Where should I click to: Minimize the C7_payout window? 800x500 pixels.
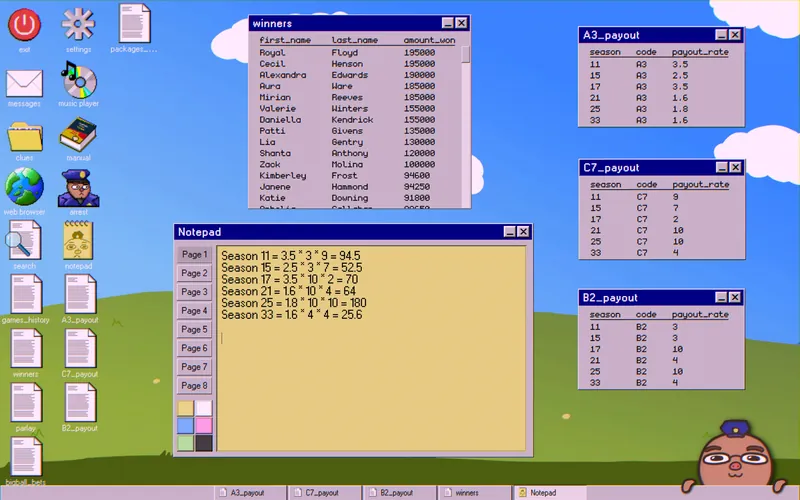pos(721,167)
